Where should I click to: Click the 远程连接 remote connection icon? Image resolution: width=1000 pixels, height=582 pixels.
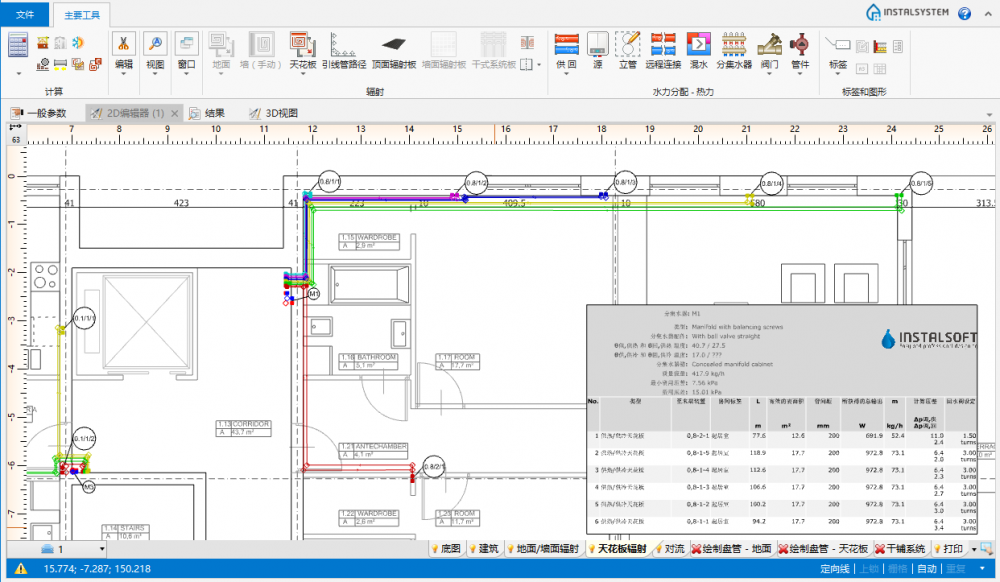[x=662, y=45]
